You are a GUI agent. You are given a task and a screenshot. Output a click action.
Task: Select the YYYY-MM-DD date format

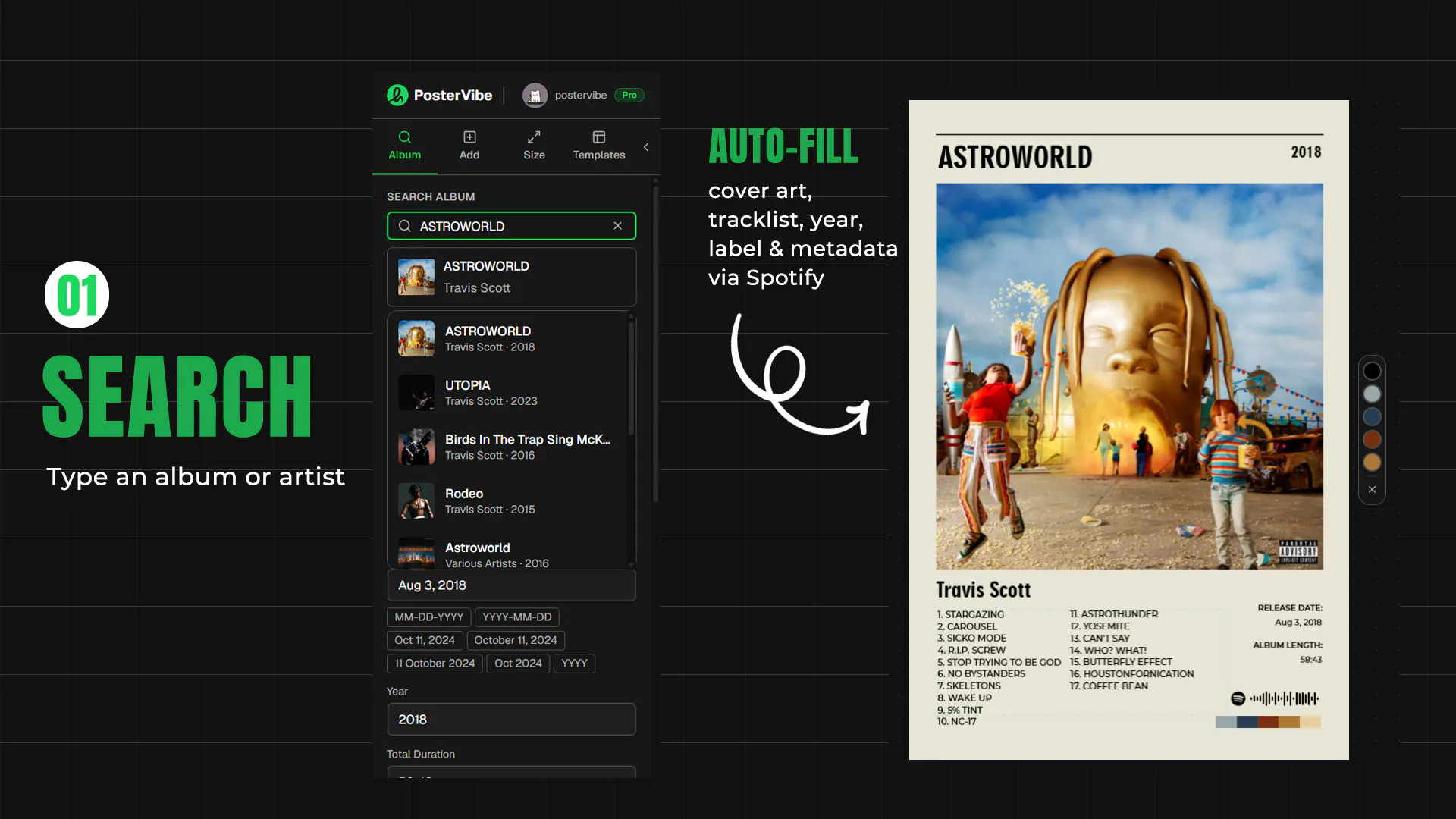tap(517, 617)
